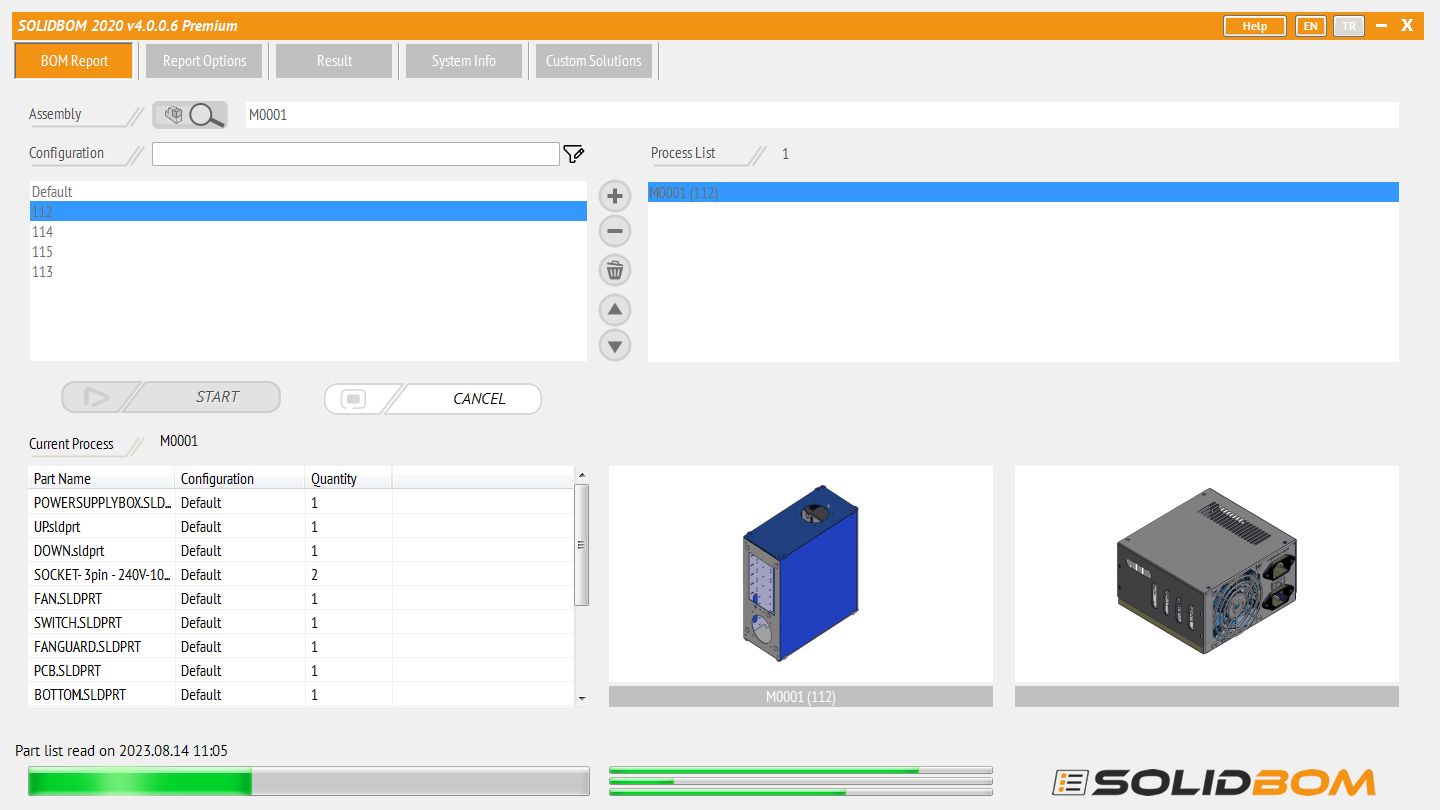
Task: Click the Configuration filter input field
Action: click(355, 154)
